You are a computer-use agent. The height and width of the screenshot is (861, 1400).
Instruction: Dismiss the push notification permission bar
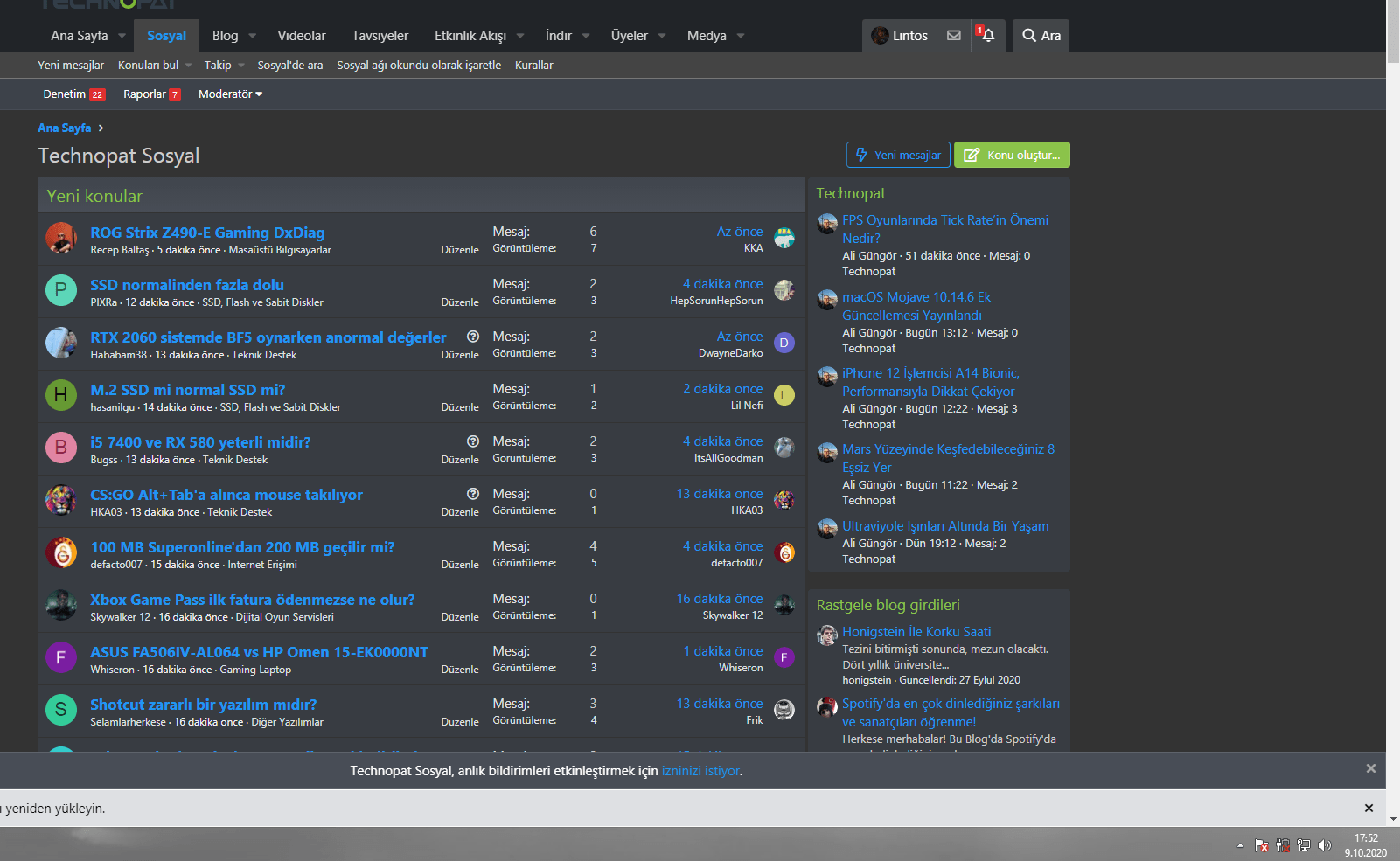tap(1371, 768)
